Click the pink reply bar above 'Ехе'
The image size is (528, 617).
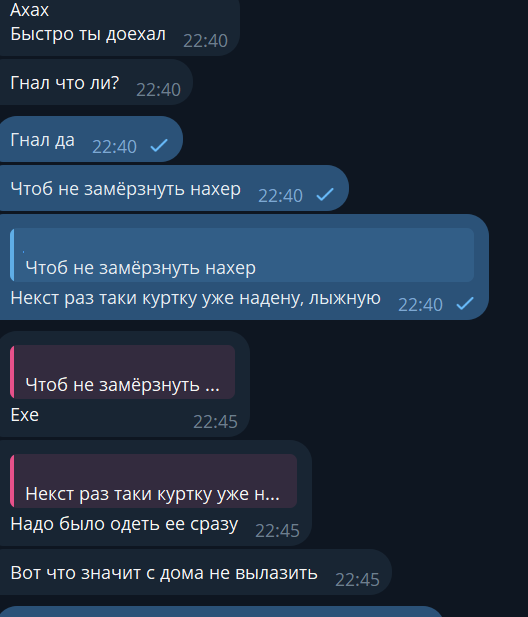click(12, 372)
